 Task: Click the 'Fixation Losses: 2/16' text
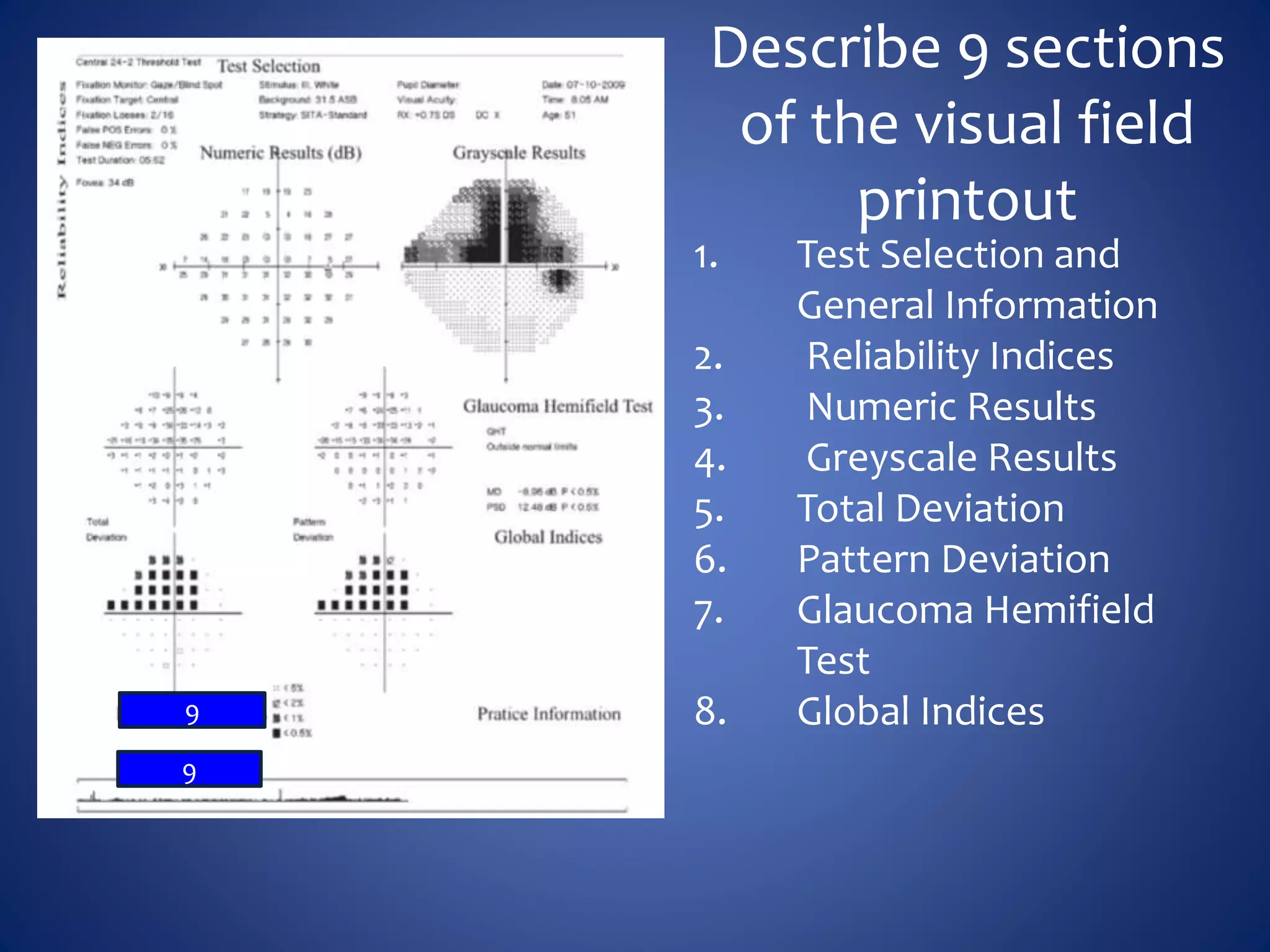(125, 115)
